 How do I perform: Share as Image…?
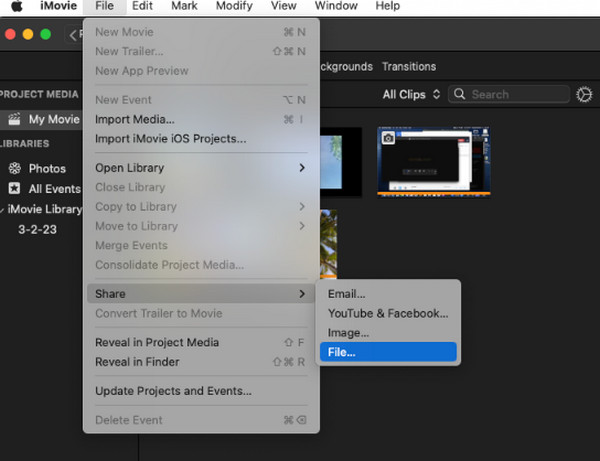(x=388, y=333)
